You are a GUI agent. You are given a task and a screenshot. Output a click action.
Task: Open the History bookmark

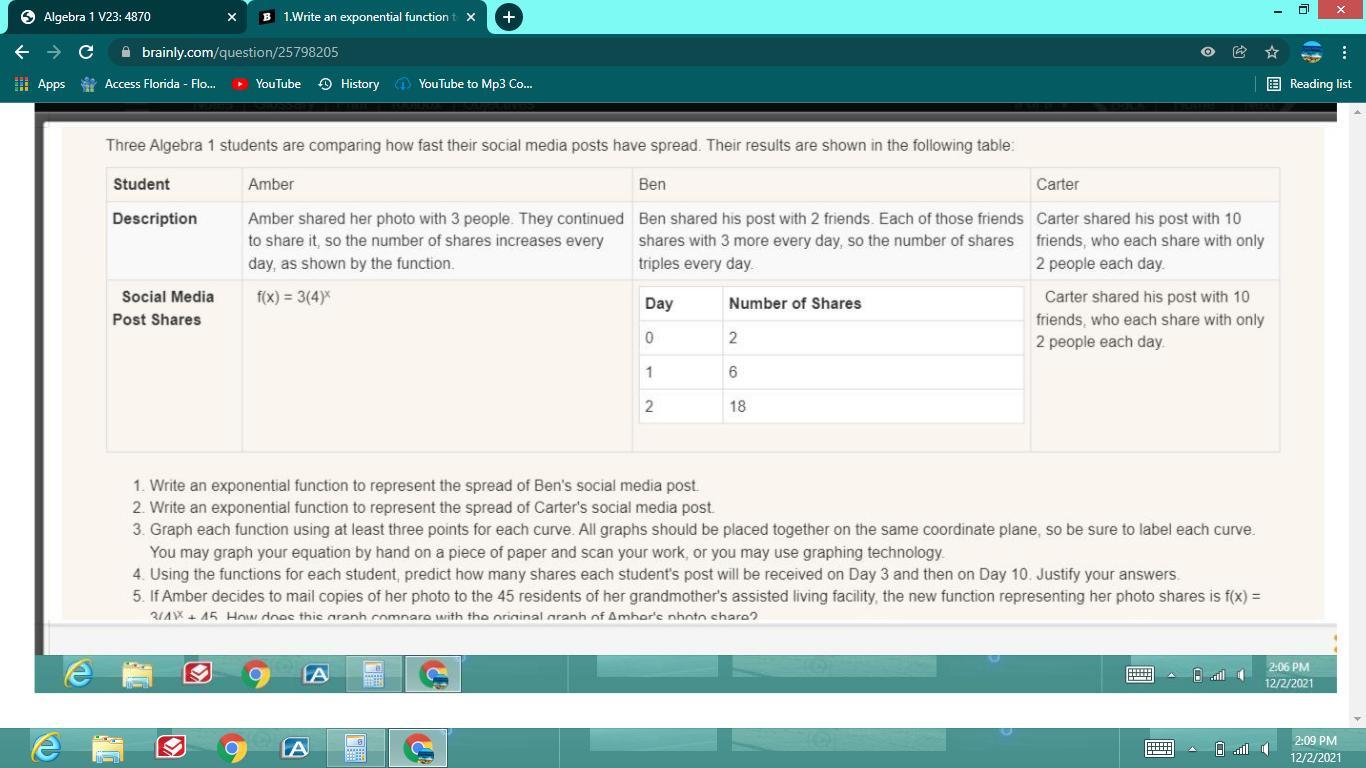tap(348, 84)
